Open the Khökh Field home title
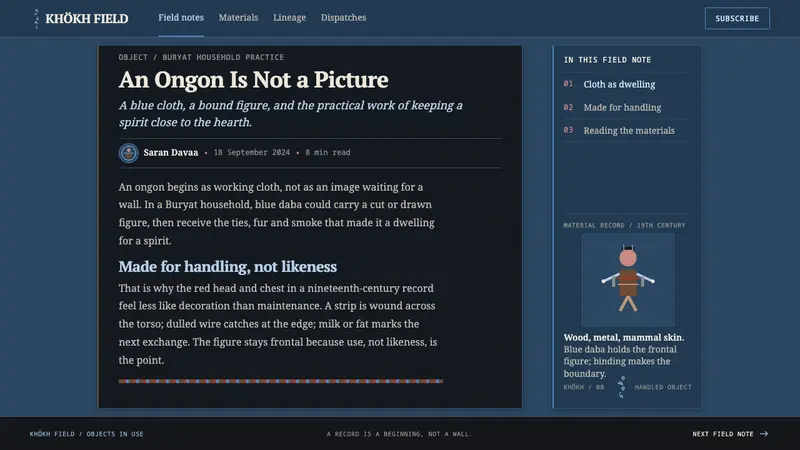This screenshot has width=800, height=450. [x=87, y=19]
